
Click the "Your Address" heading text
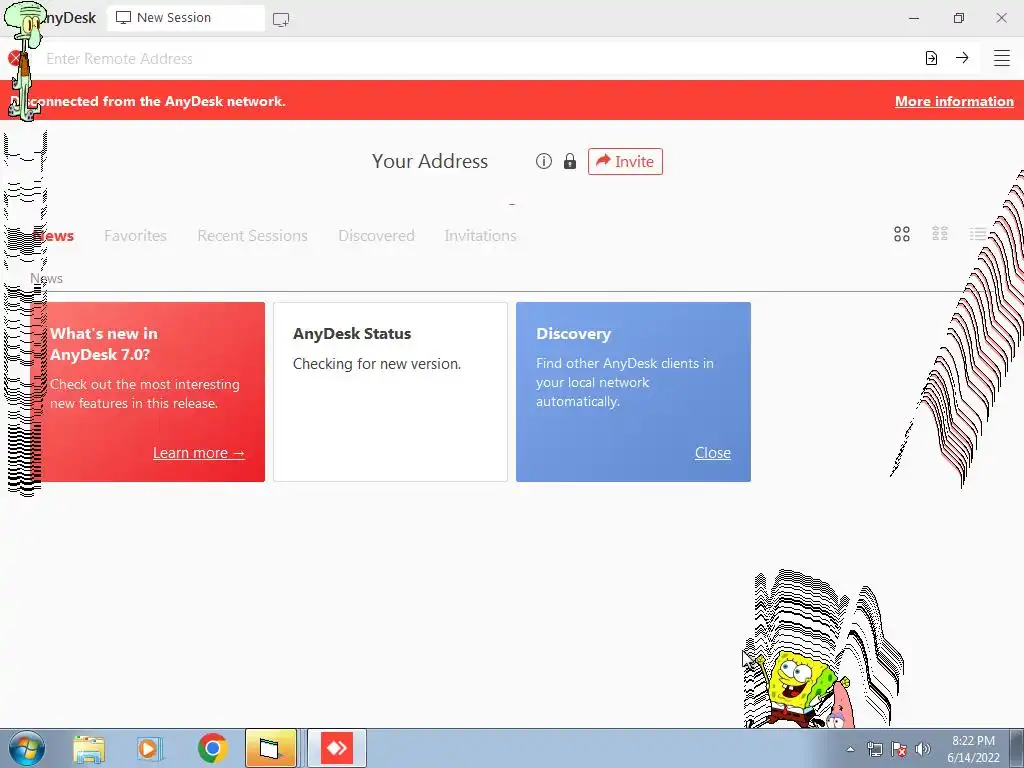point(430,161)
